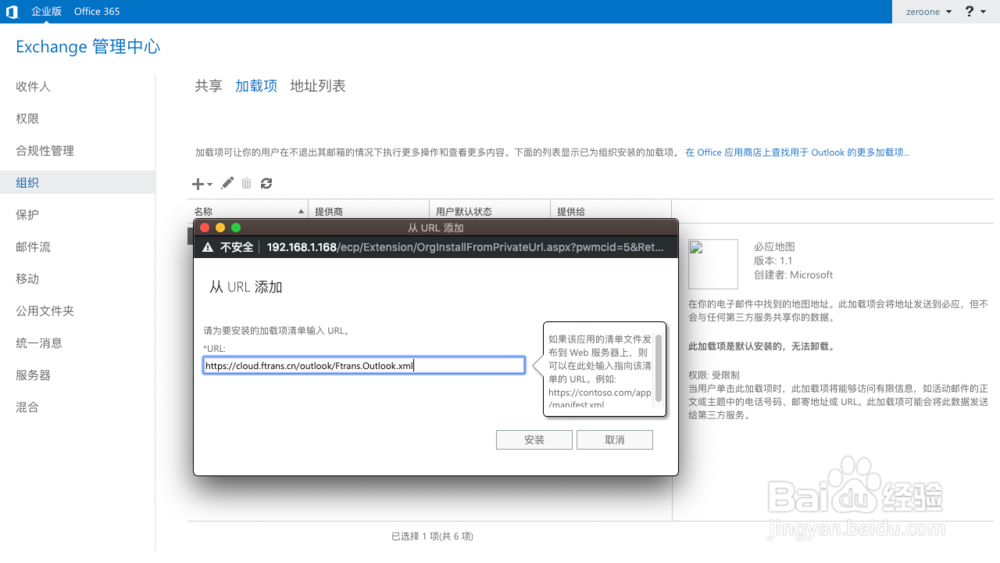Click the edit pencil icon
The width and height of the screenshot is (1000, 563).
[227, 183]
